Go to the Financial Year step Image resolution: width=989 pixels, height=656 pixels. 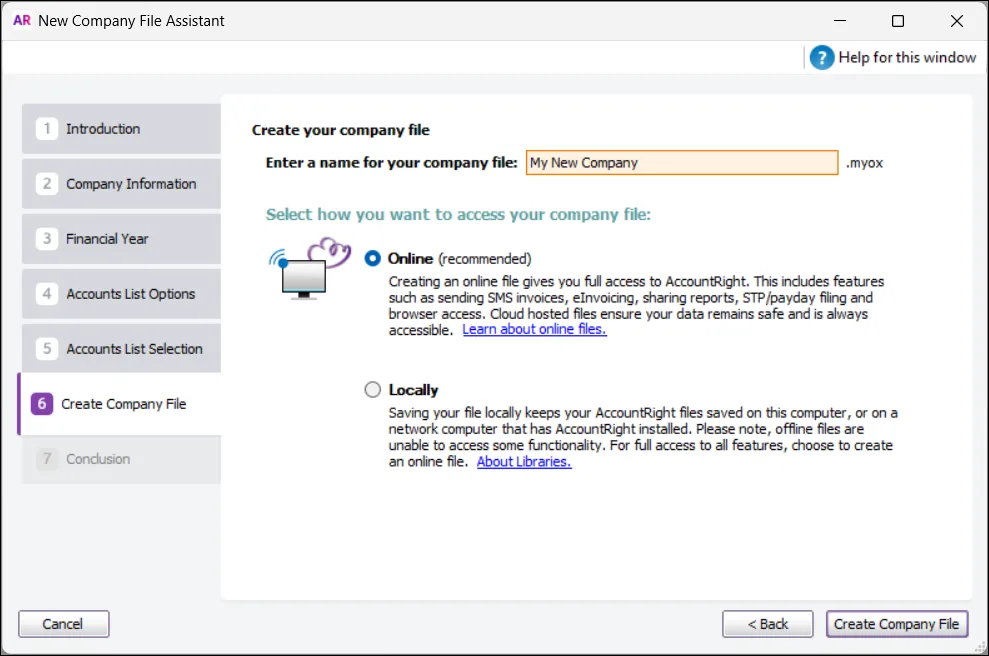pyautogui.click(x=120, y=238)
